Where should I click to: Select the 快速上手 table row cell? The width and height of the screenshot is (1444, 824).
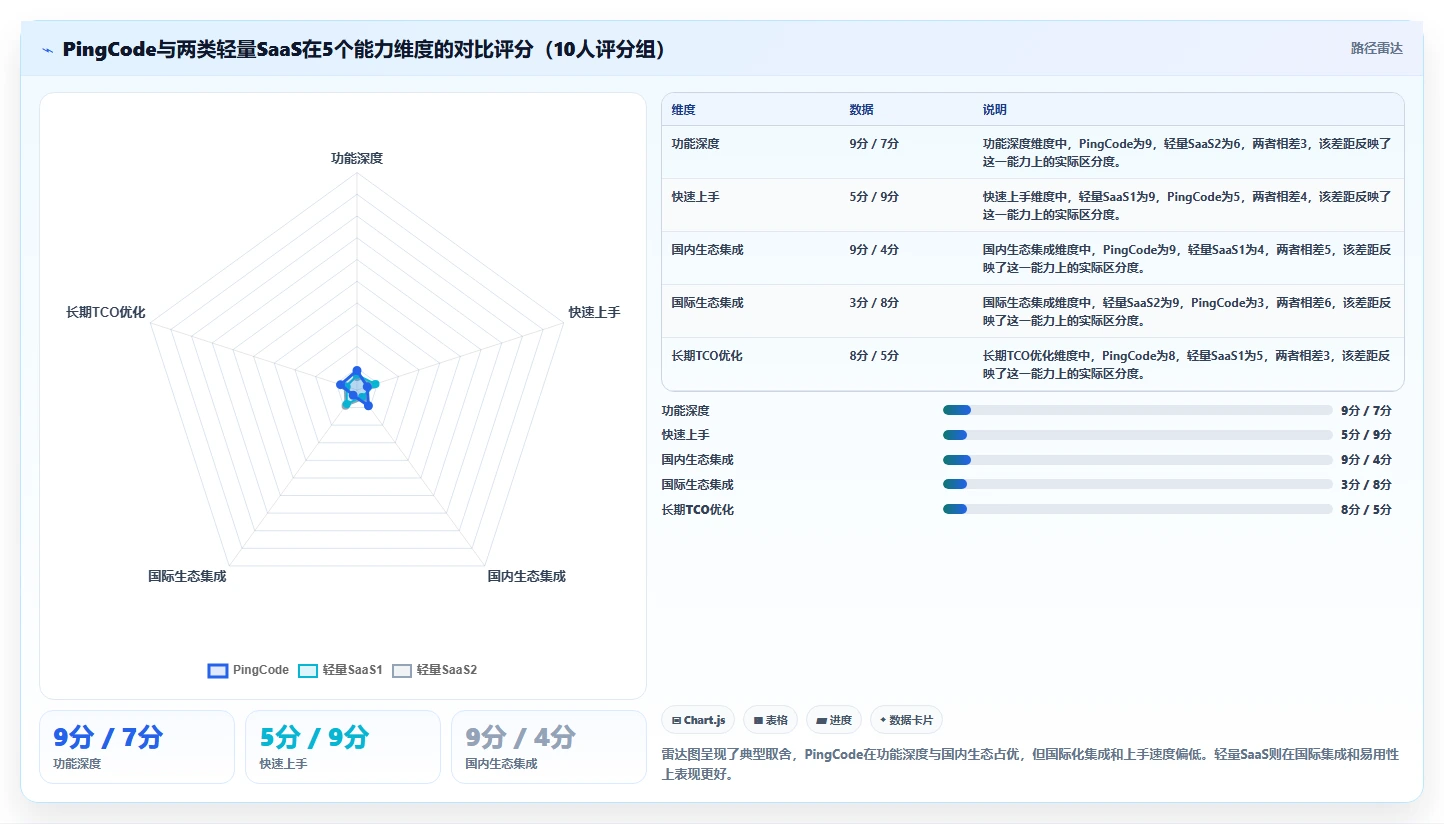pos(696,197)
